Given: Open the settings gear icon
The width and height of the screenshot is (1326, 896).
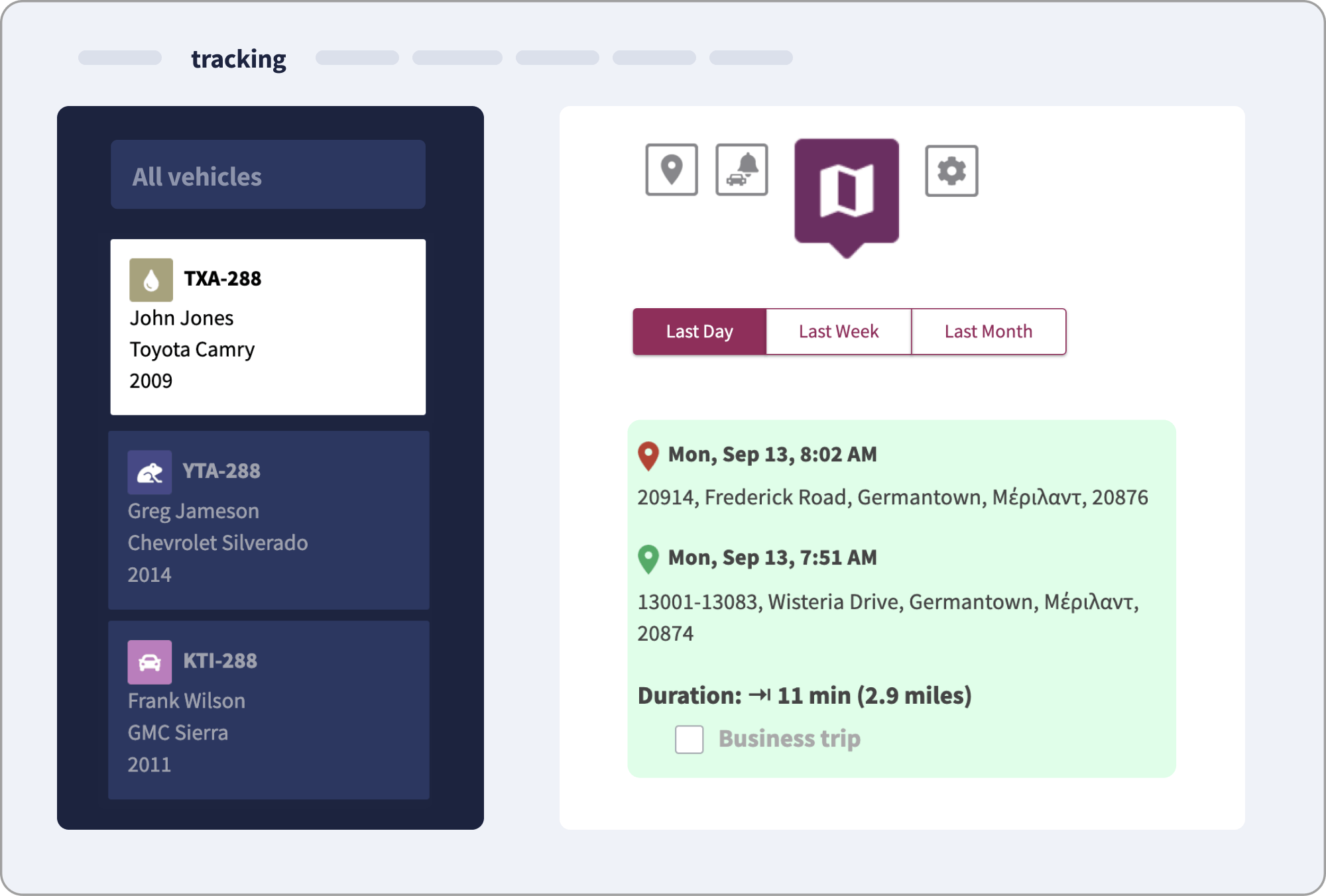Looking at the screenshot, I should point(951,171).
